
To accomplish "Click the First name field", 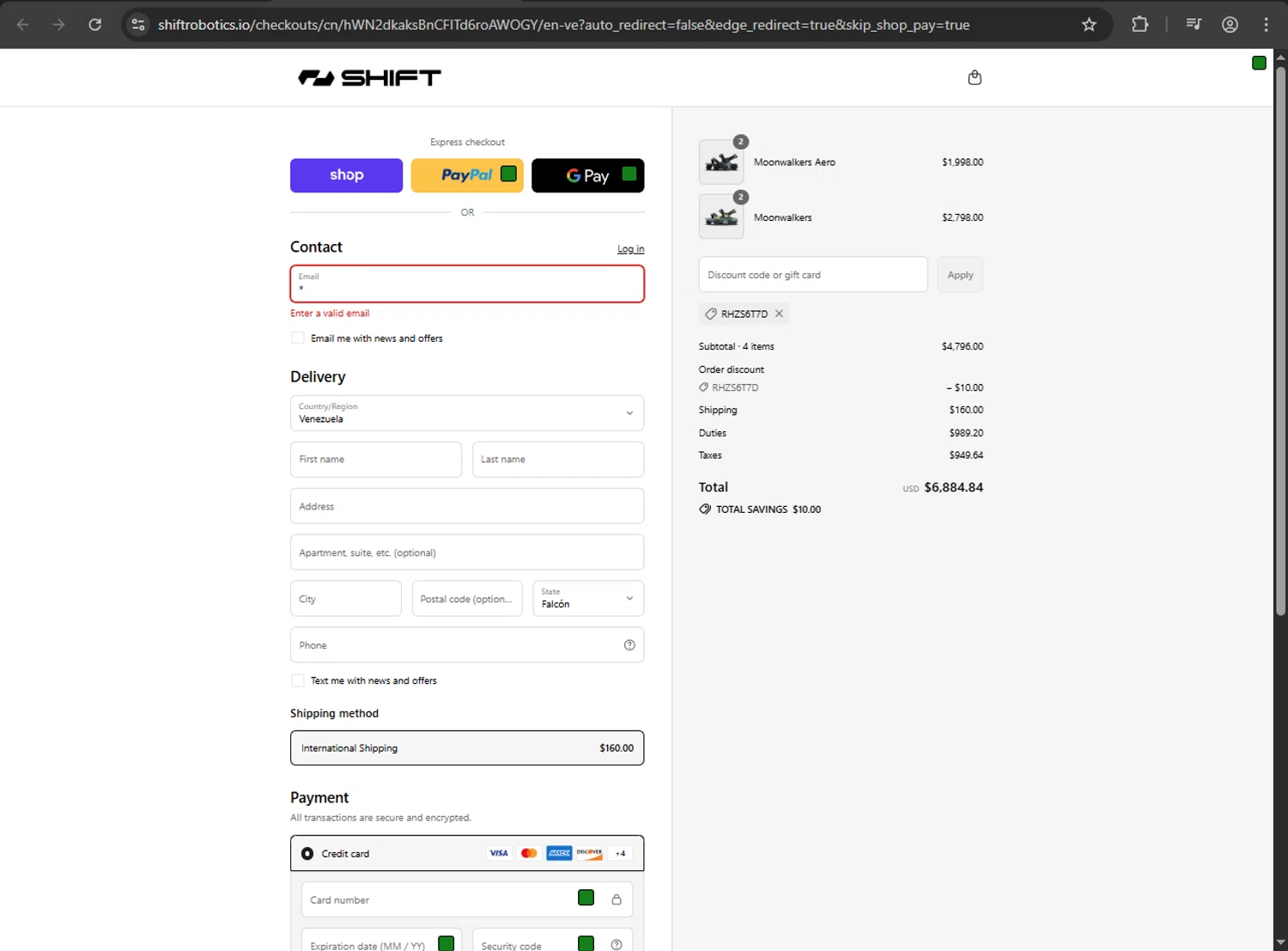I will (x=376, y=460).
